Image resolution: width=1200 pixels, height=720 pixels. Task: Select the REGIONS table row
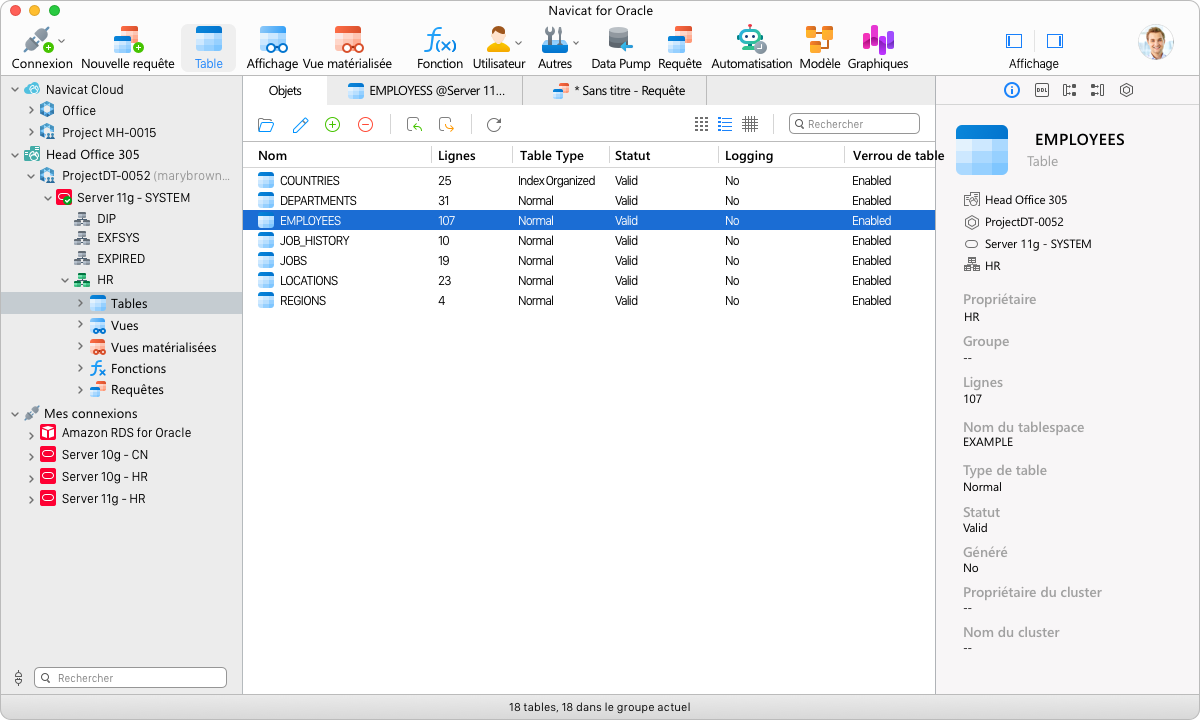[x=589, y=301]
